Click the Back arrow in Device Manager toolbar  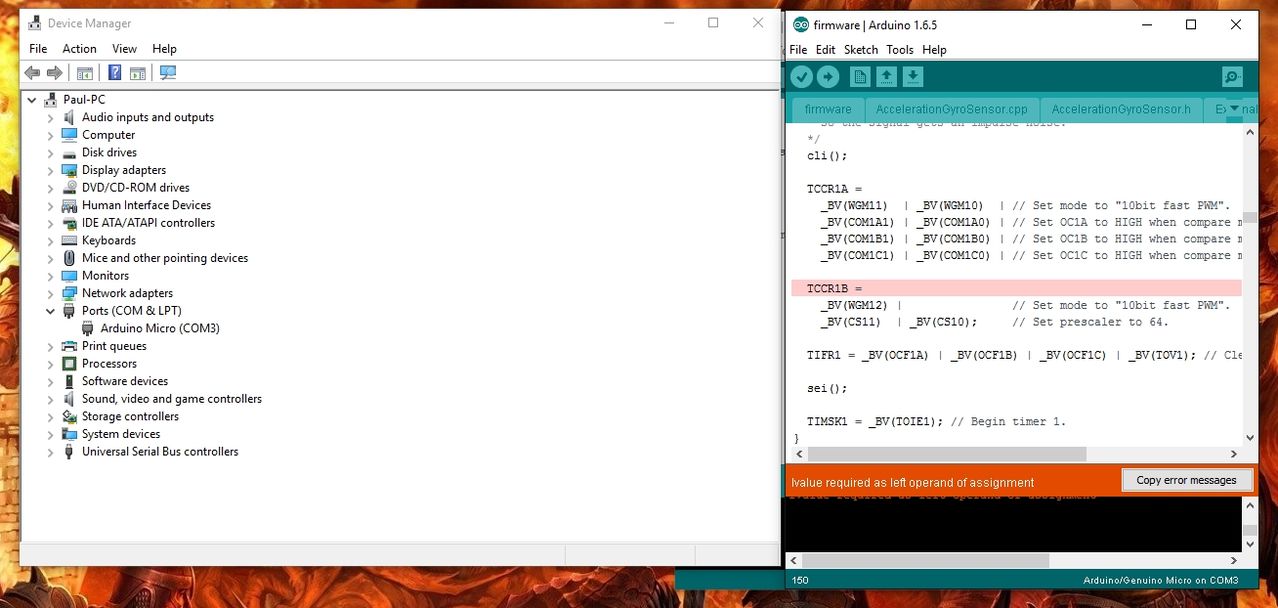(32, 73)
